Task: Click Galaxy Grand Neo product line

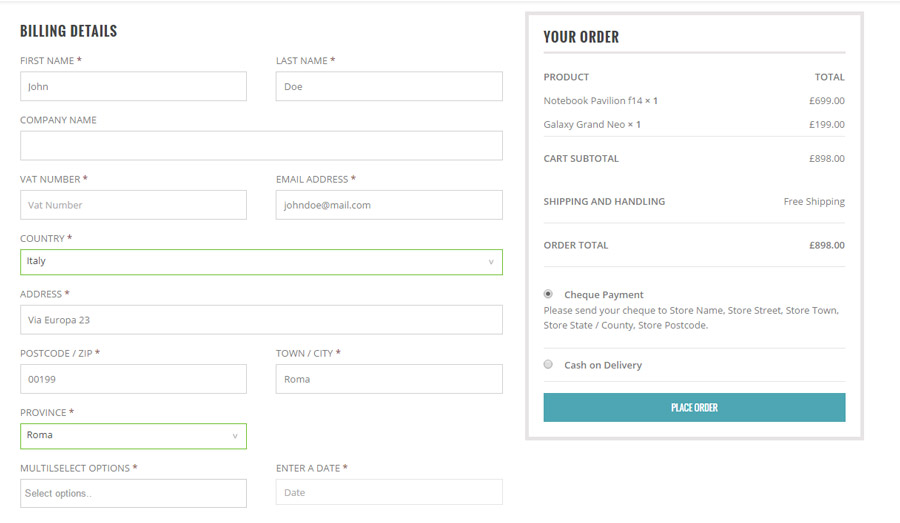Action: pos(592,125)
